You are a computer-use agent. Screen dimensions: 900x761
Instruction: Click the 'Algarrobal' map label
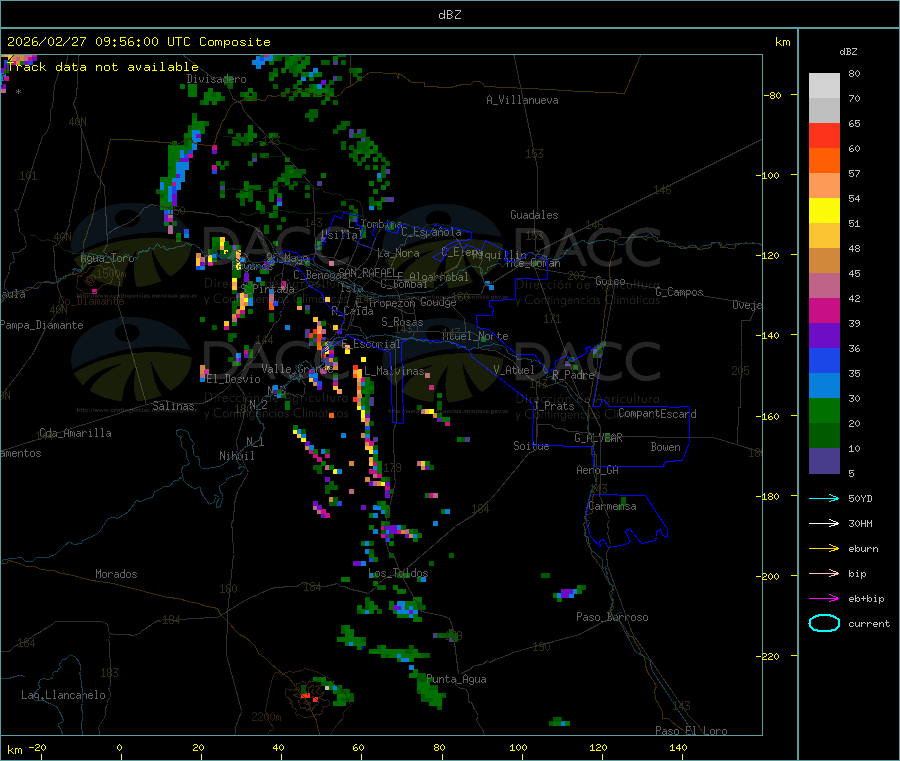pyautogui.click(x=439, y=277)
